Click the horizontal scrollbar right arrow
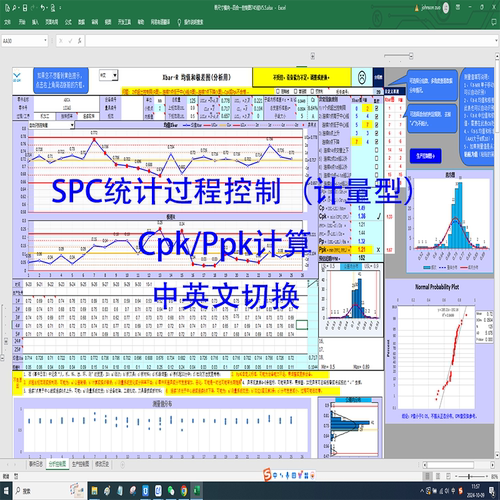 point(493,464)
